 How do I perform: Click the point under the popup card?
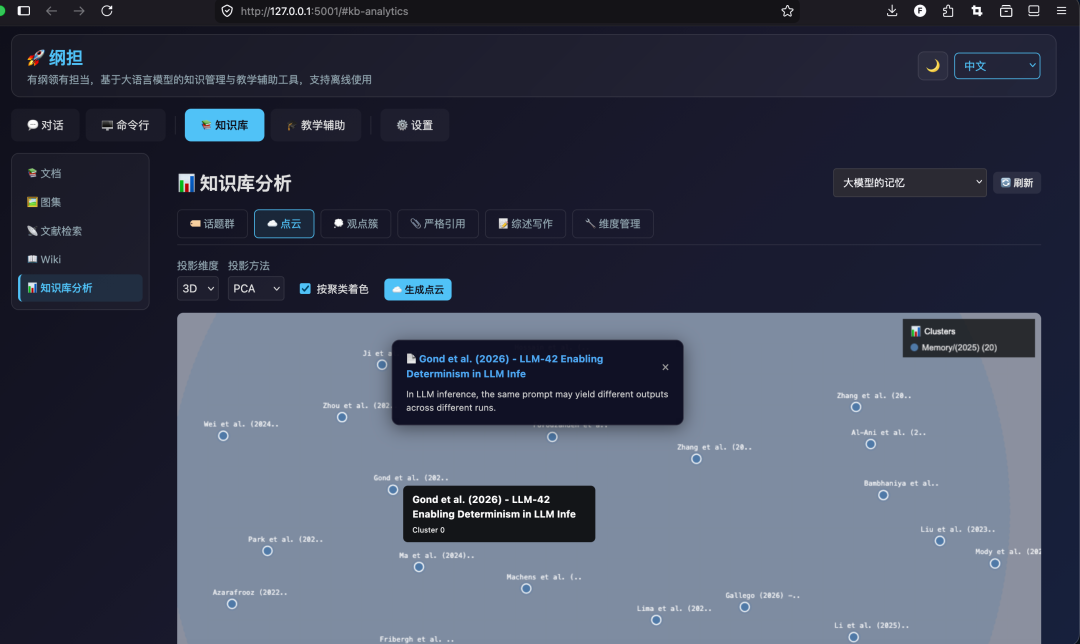click(x=552, y=437)
